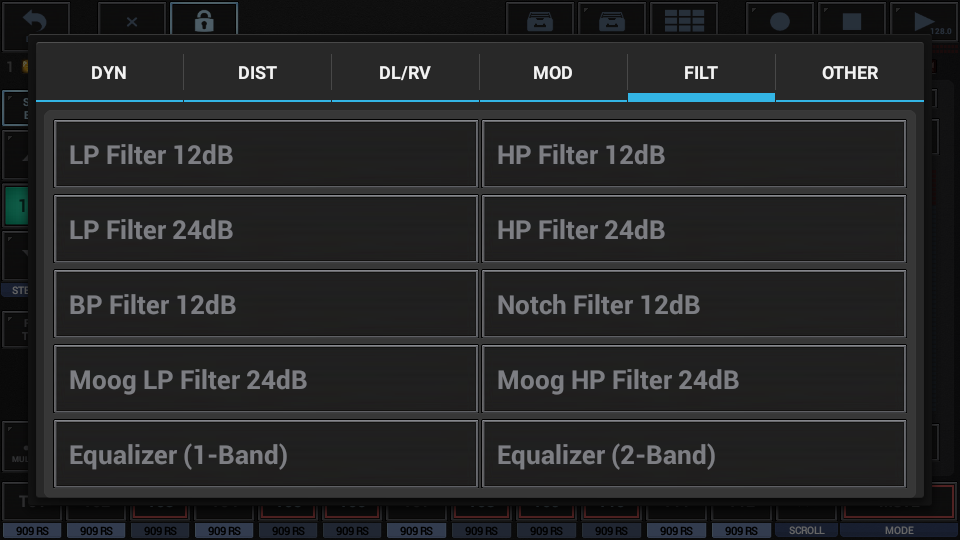Add Moog HP Filter 24dB

point(694,379)
